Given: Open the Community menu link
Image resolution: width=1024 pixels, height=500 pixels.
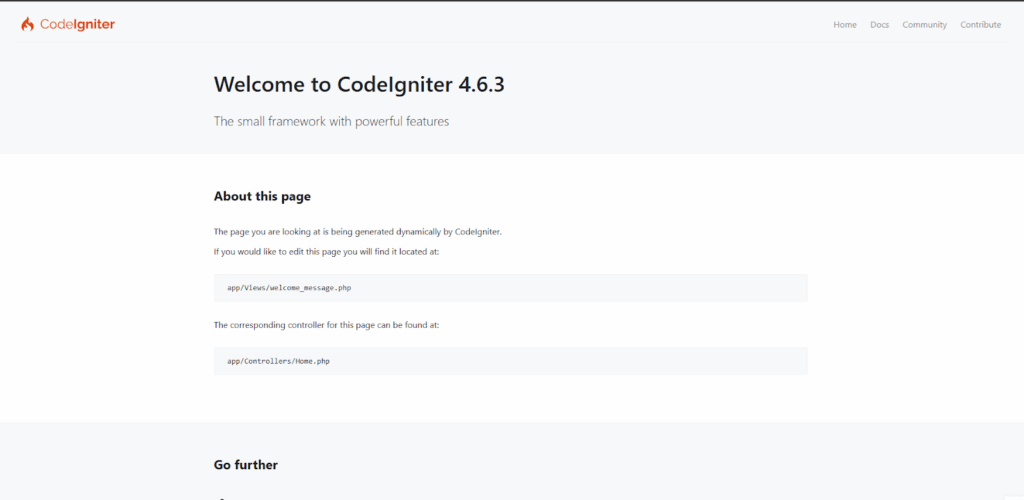Looking at the screenshot, I should (924, 25).
